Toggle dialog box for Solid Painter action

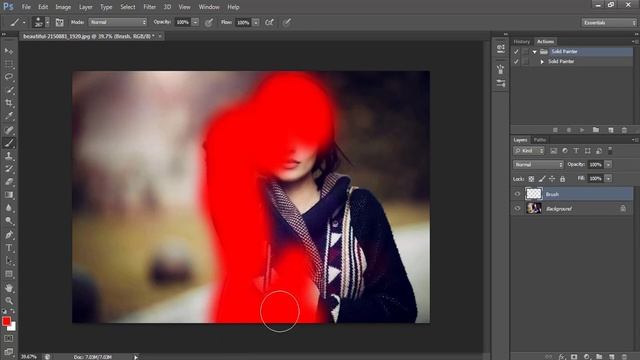point(526,61)
